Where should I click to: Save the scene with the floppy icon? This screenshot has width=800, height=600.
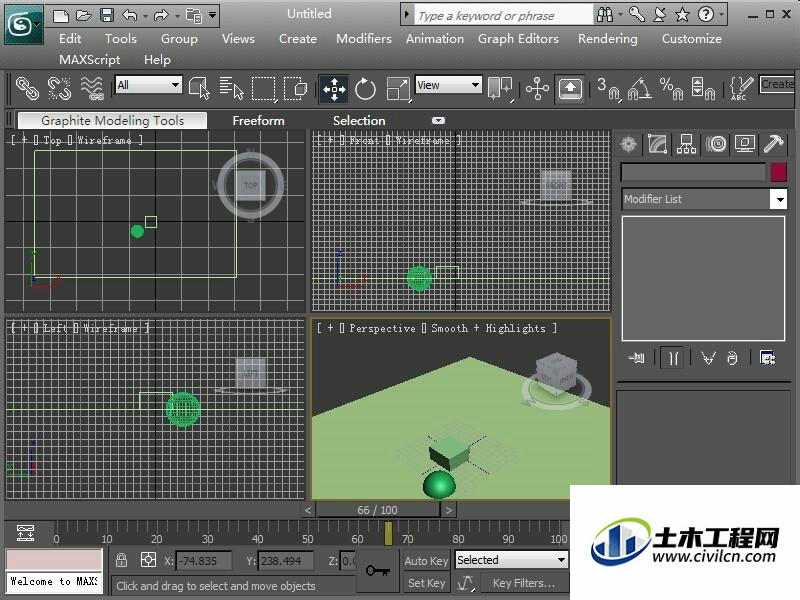pyautogui.click(x=107, y=15)
